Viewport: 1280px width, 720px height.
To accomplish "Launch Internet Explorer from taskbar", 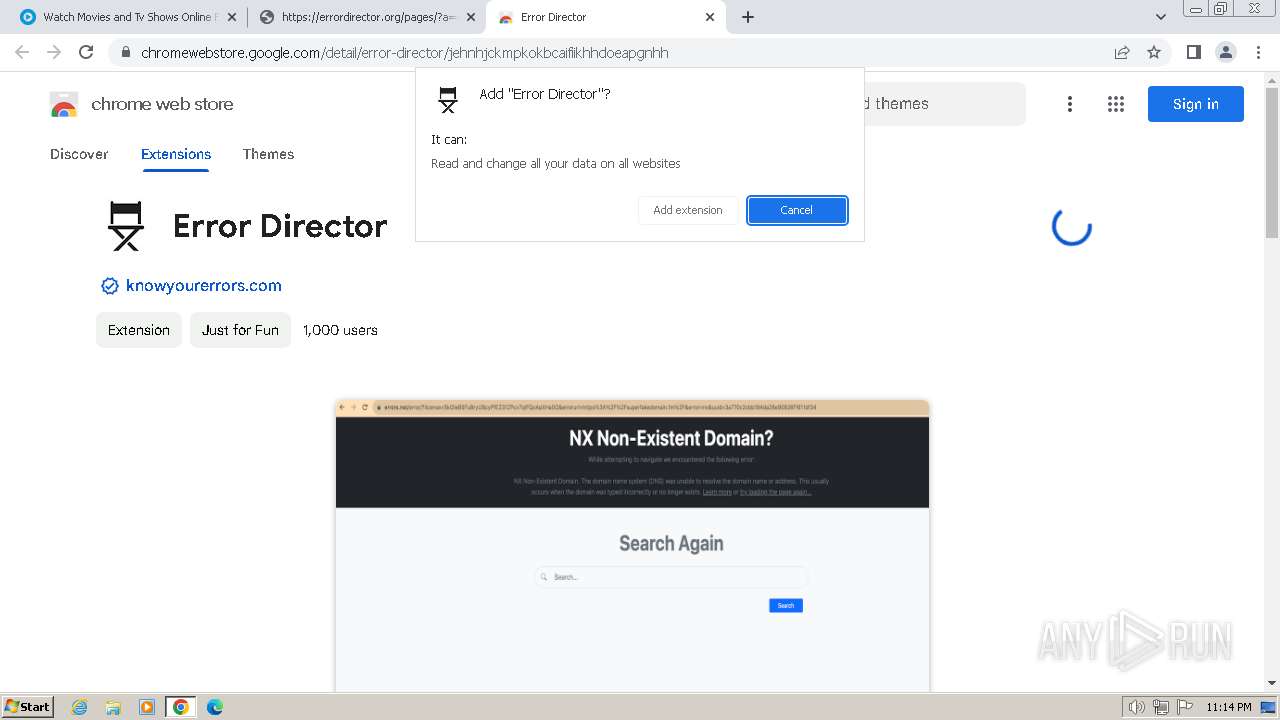I will (80, 707).
